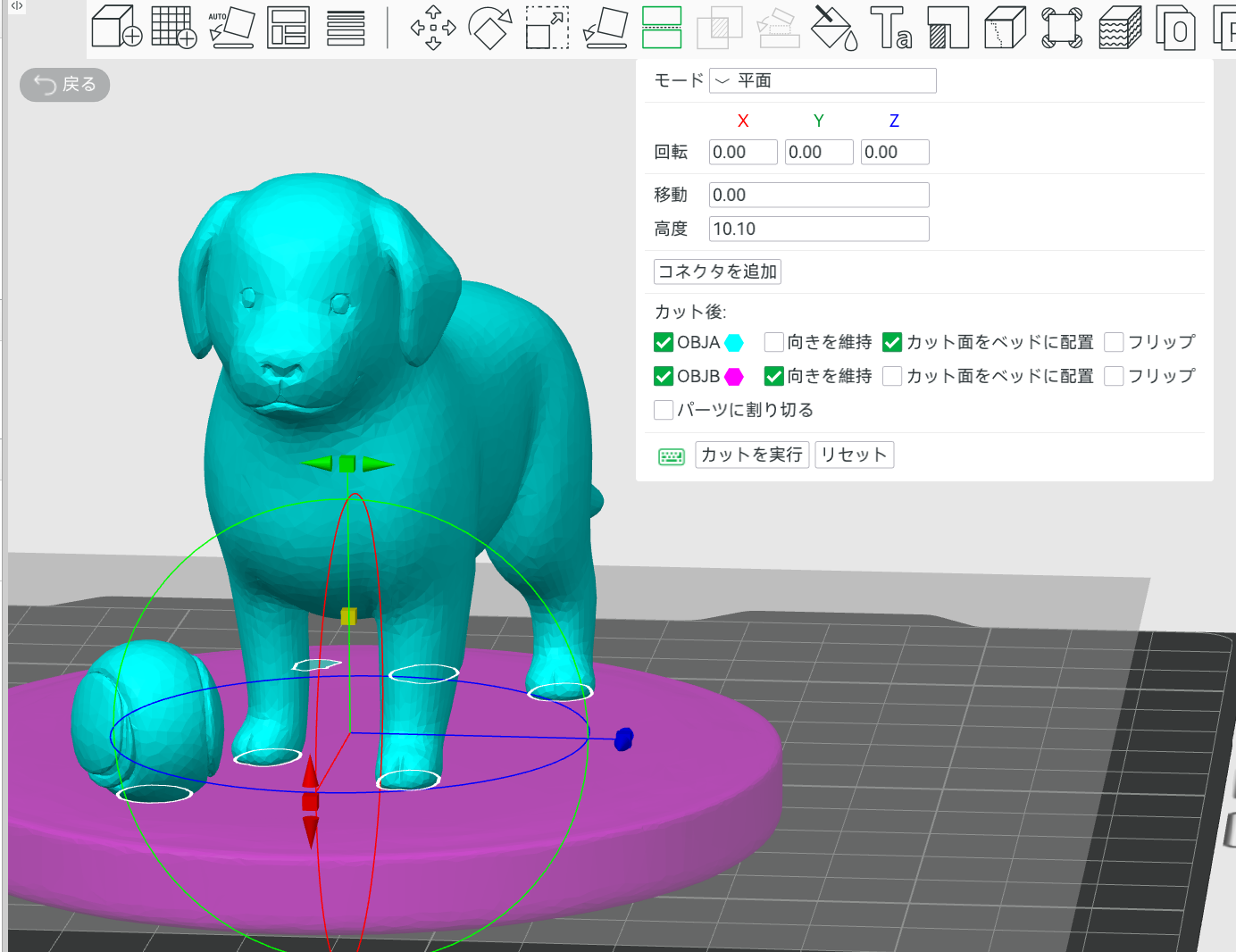Uncheck カット面をベッドに配置 for OBJA
The height and width of the screenshot is (952, 1236).
coord(892,342)
